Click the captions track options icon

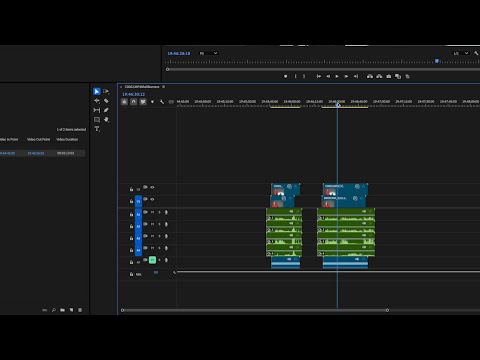171,102
